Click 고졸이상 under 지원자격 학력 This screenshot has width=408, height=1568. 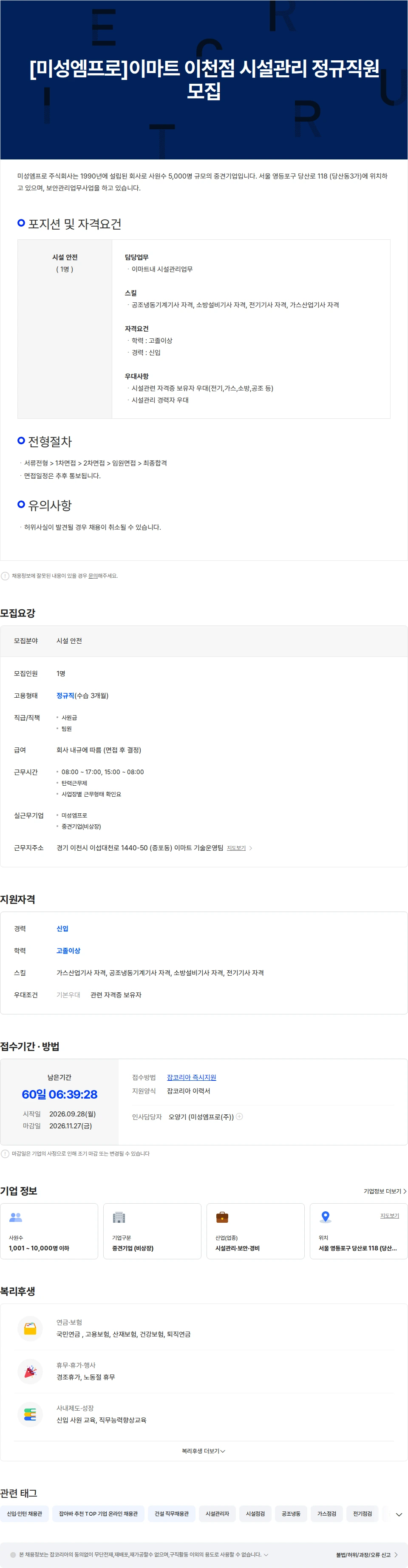[68, 951]
